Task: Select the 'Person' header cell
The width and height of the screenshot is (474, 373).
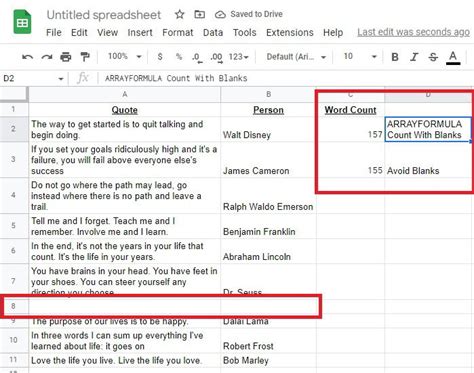Action: [x=268, y=110]
